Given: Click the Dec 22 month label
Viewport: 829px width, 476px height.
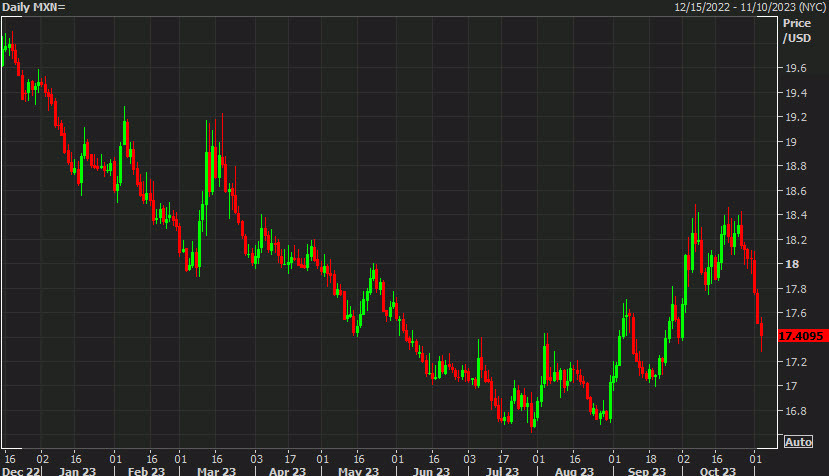Looking at the screenshot, I should click(x=21, y=471).
